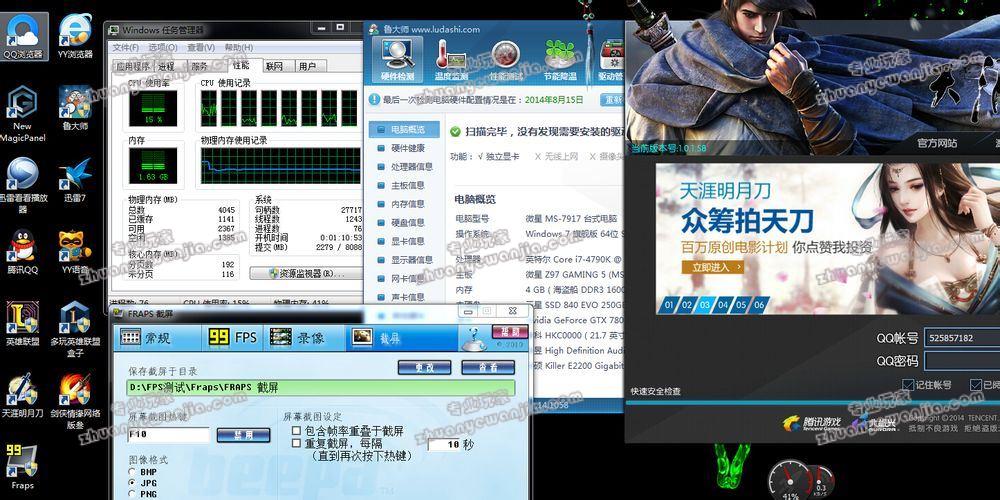Viewport: 1000px width, 500px height.
Task: Select BMP image format radio button
Action: click(x=132, y=472)
